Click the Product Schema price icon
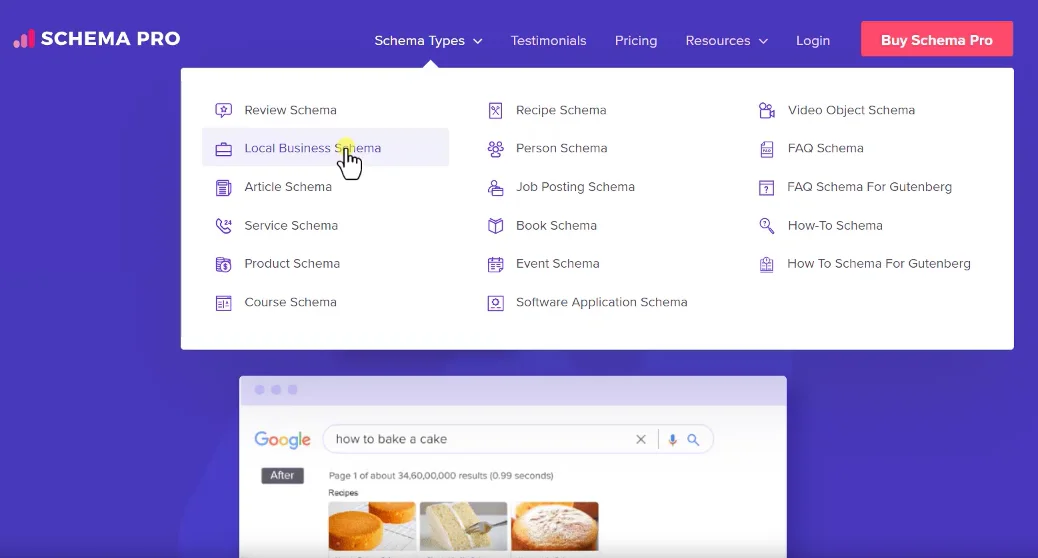Image resolution: width=1038 pixels, height=558 pixels. coord(224,264)
